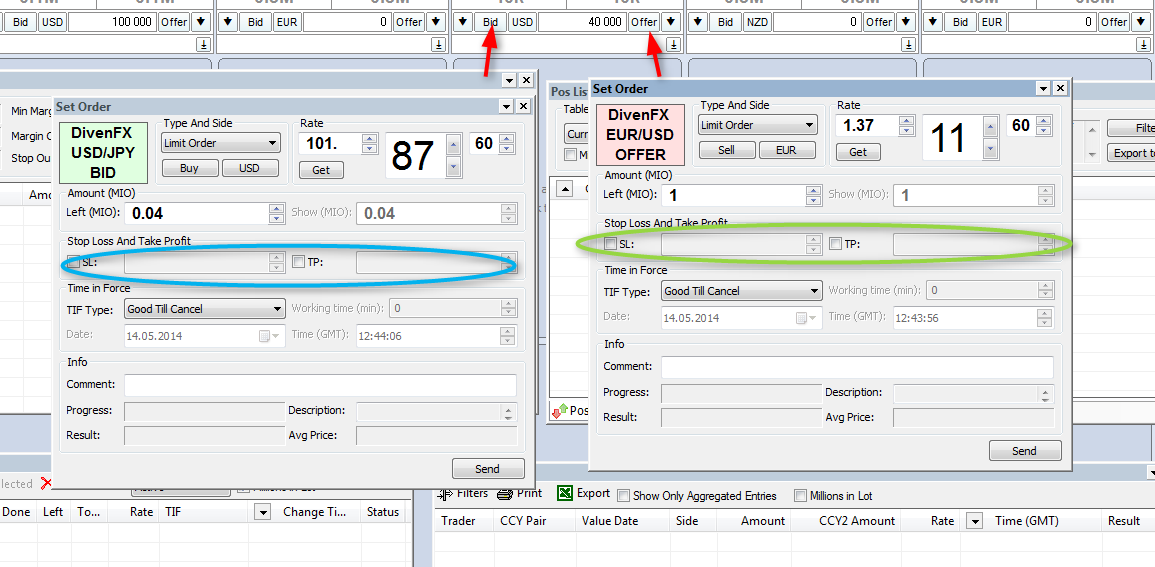The image size is (1155, 567).
Task: Click Sell side button in EUR/USD order
Action: click(727, 150)
